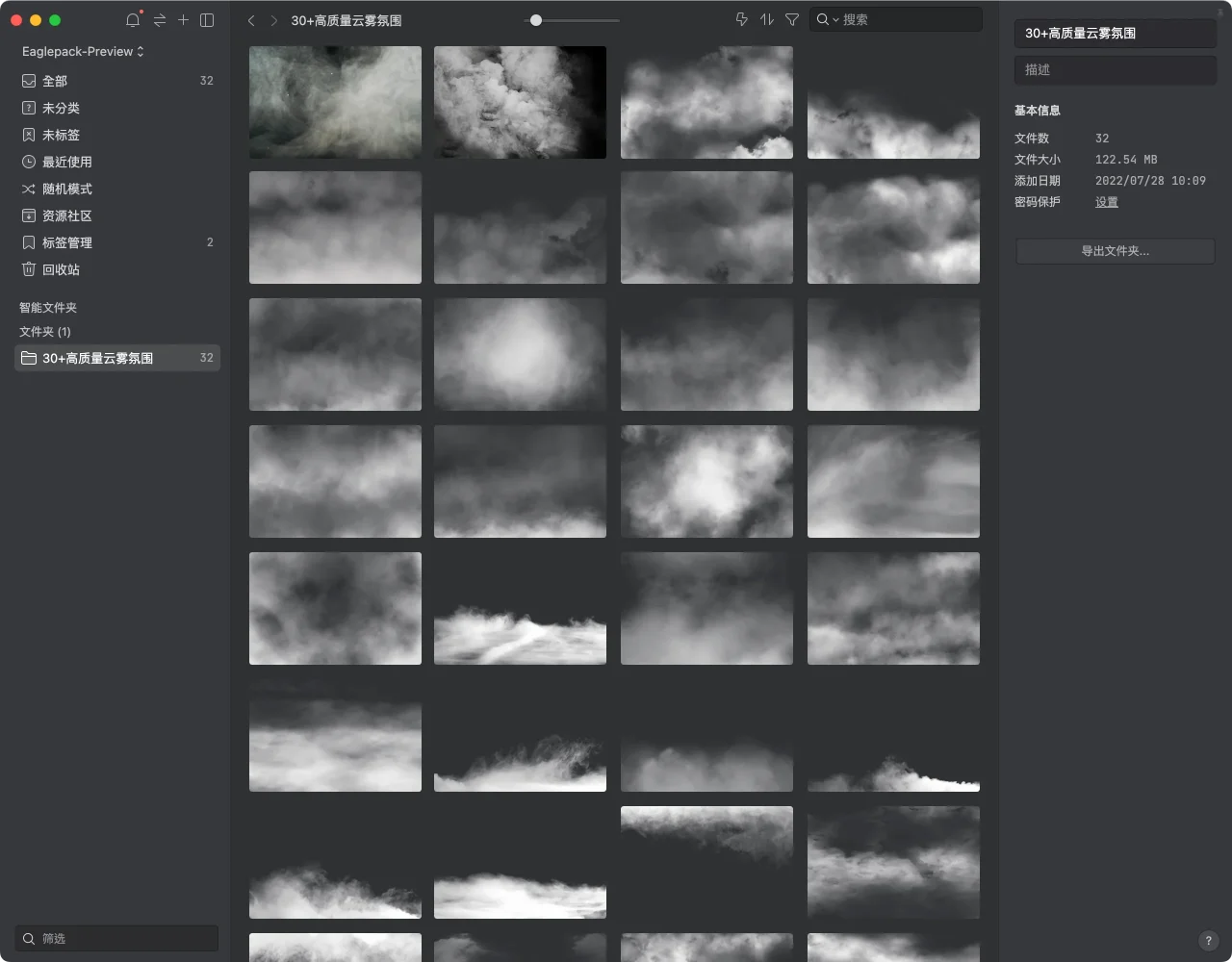This screenshot has width=1232, height=962.
Task: Select 未标签 in the sidebar
Action: [117, 135]
